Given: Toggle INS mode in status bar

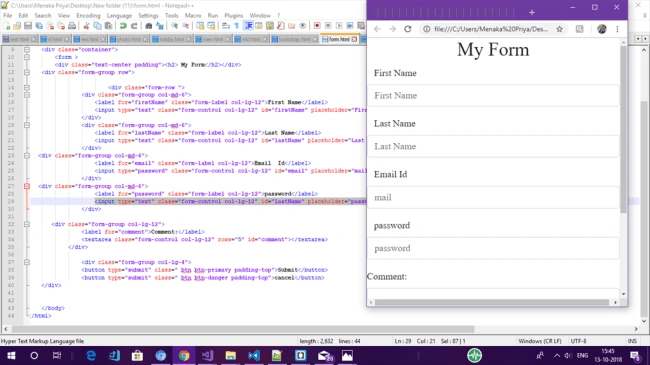Looking at the screenshot, I should (x=632, y=341).
